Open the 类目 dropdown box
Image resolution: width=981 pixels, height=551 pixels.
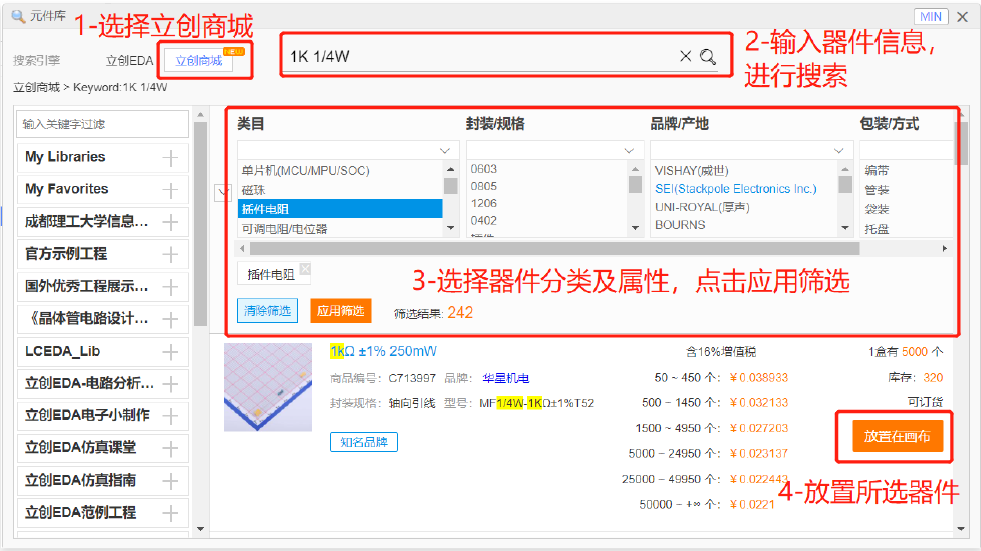348,150
